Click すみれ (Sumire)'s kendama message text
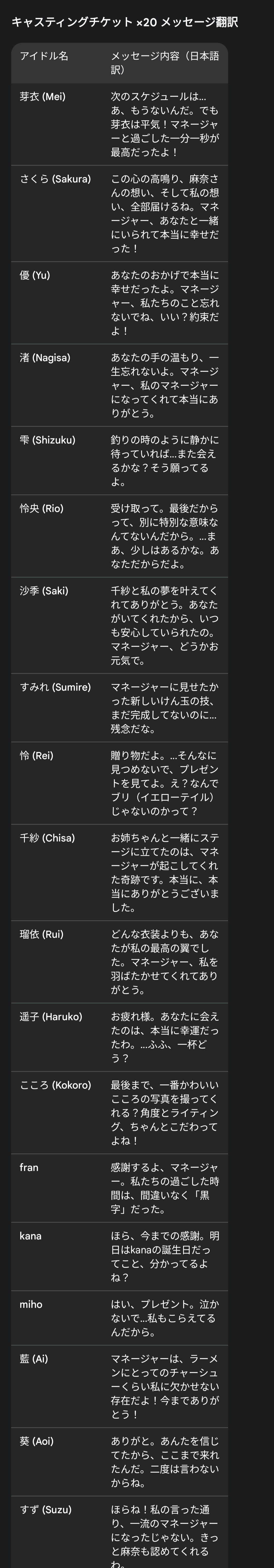 coord(164,707)
